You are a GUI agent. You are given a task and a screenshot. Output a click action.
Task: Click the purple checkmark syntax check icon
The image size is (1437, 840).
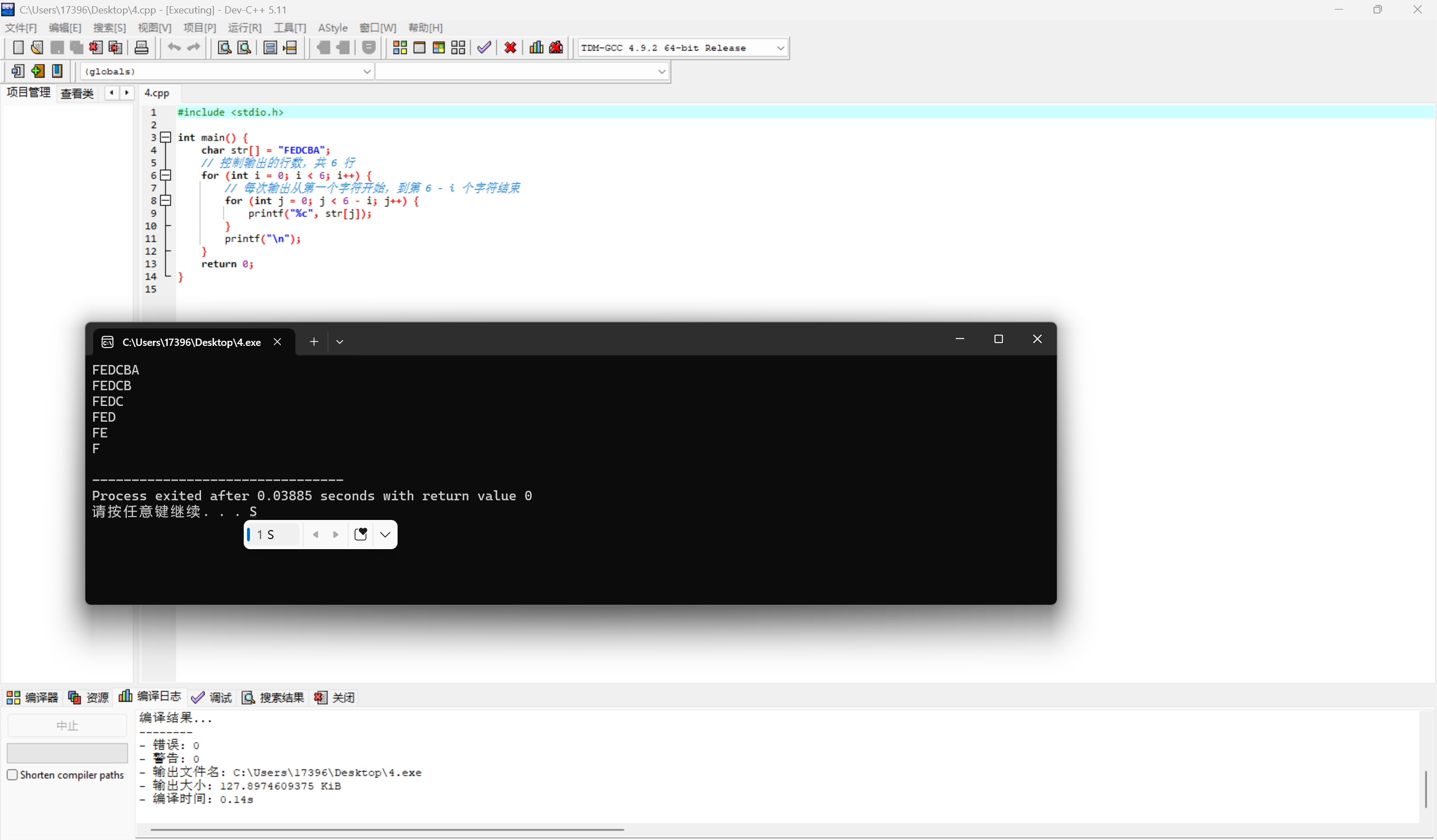click(484, 48)
